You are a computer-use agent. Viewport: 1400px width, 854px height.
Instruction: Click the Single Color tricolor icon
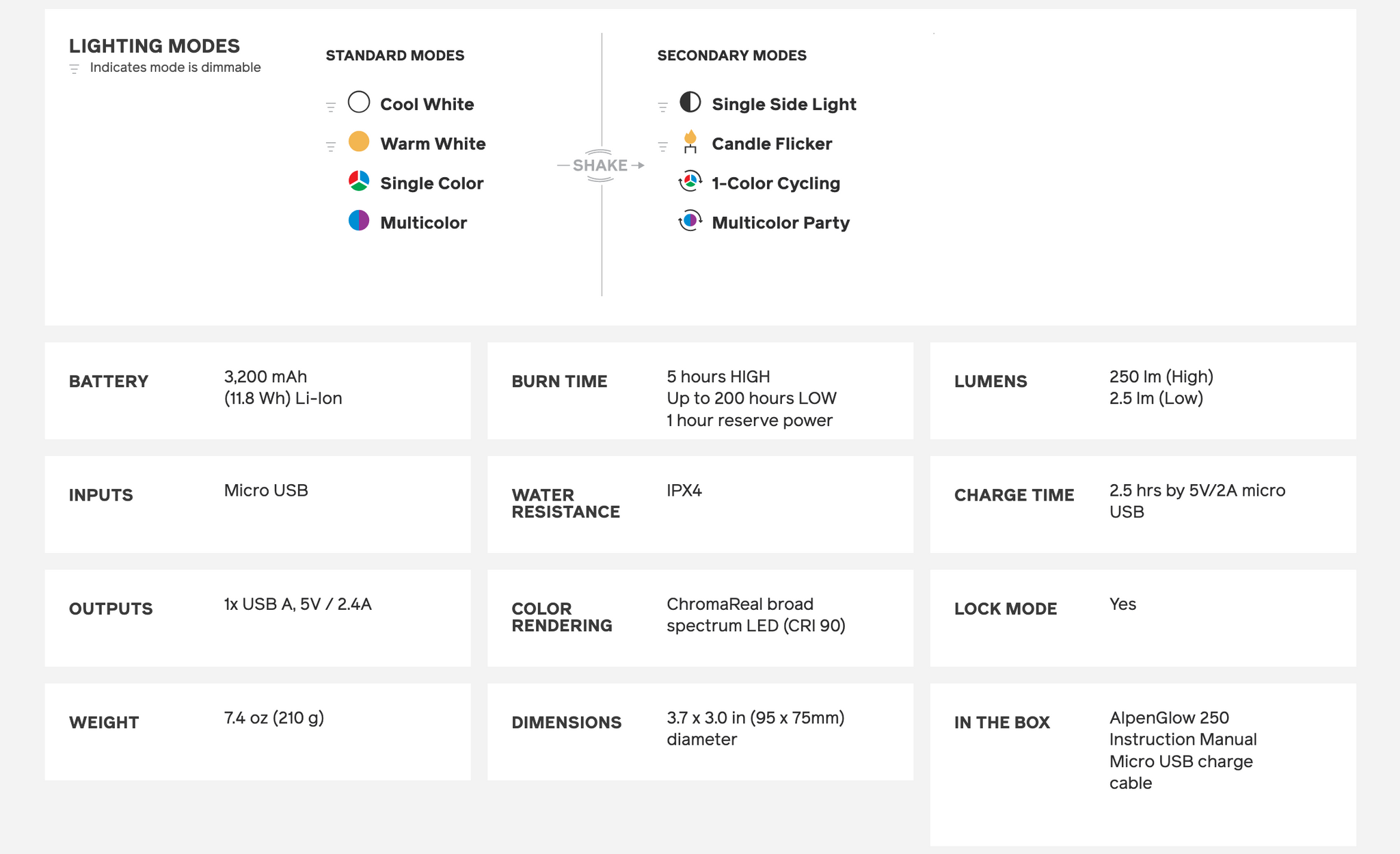(359, 181)
